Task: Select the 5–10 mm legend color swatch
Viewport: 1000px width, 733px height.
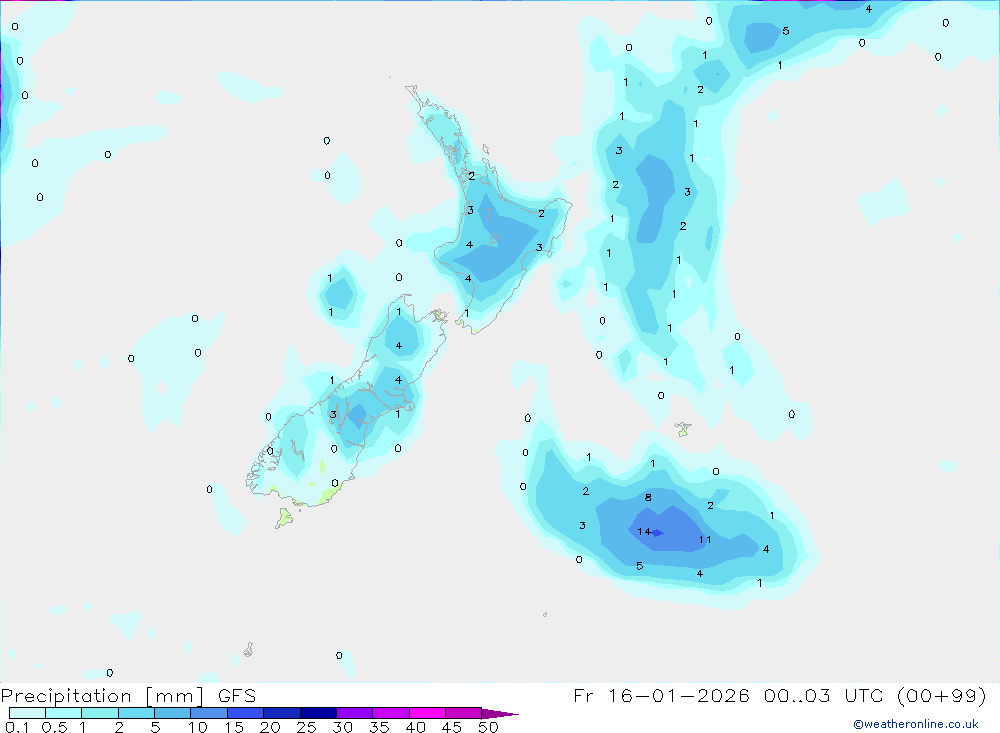Action: click(173, 713)
